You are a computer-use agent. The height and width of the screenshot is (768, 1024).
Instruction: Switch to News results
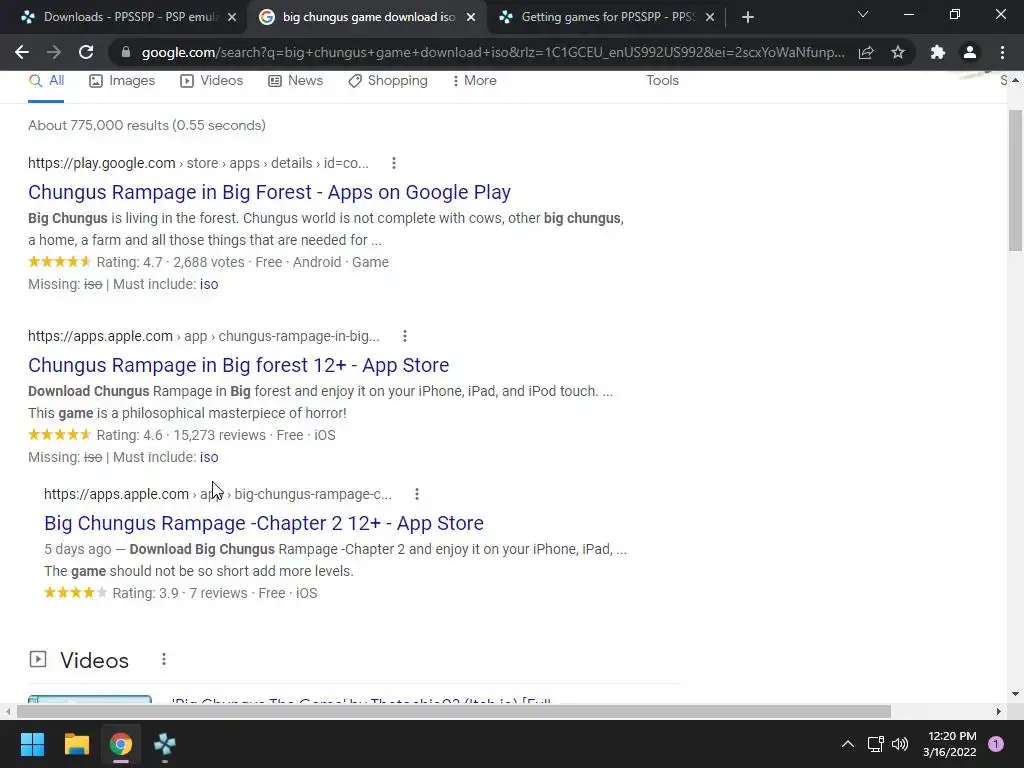click(x=296, y=80)
